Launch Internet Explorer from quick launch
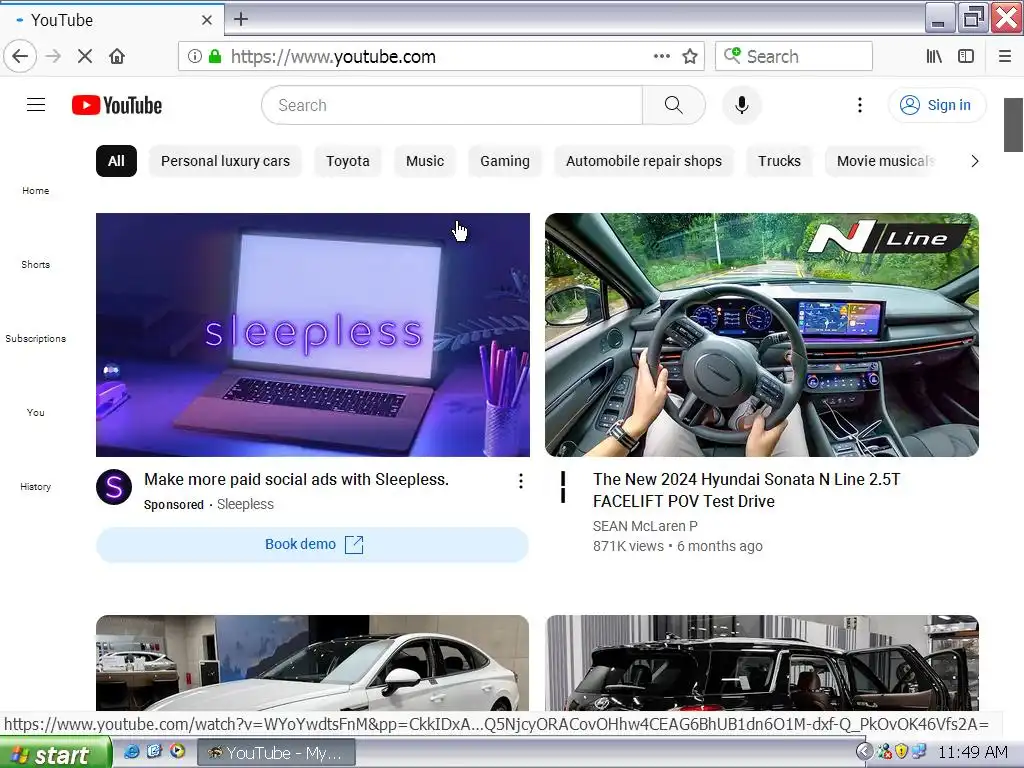The width and height of the screenshot is (1024, 768). [131, 752]
